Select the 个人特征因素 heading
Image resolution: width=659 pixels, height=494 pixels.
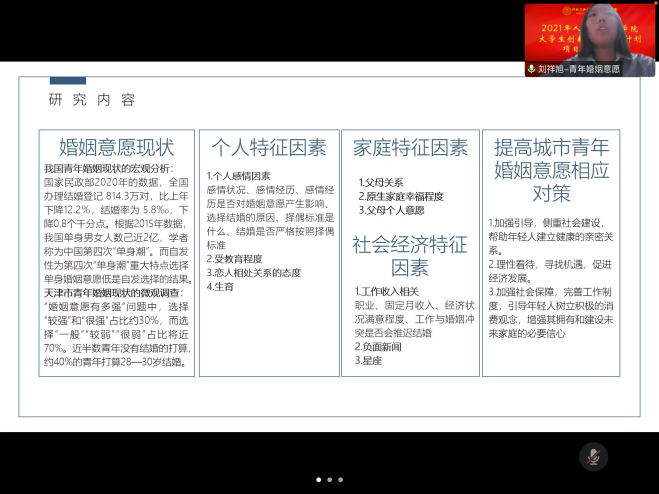pyautogui.click(x=268, y=148)
